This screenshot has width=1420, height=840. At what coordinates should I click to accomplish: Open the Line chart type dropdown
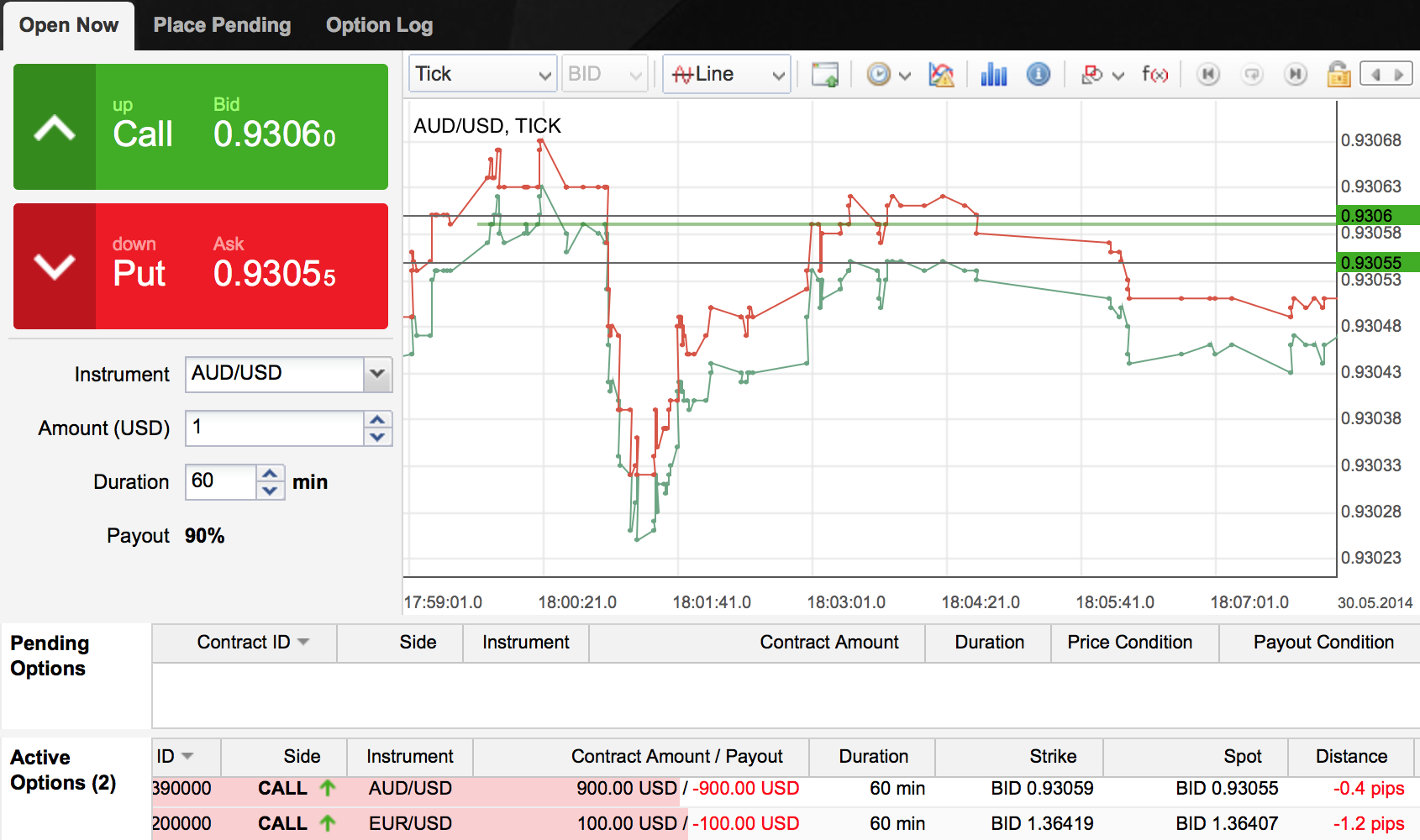pos(727,75)
